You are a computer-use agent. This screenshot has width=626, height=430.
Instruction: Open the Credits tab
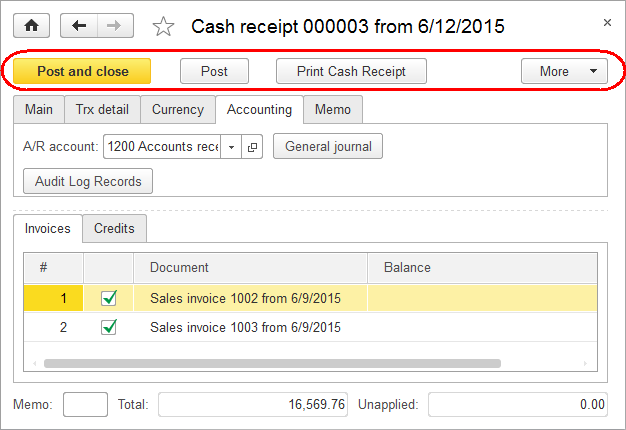coord(114,228)
